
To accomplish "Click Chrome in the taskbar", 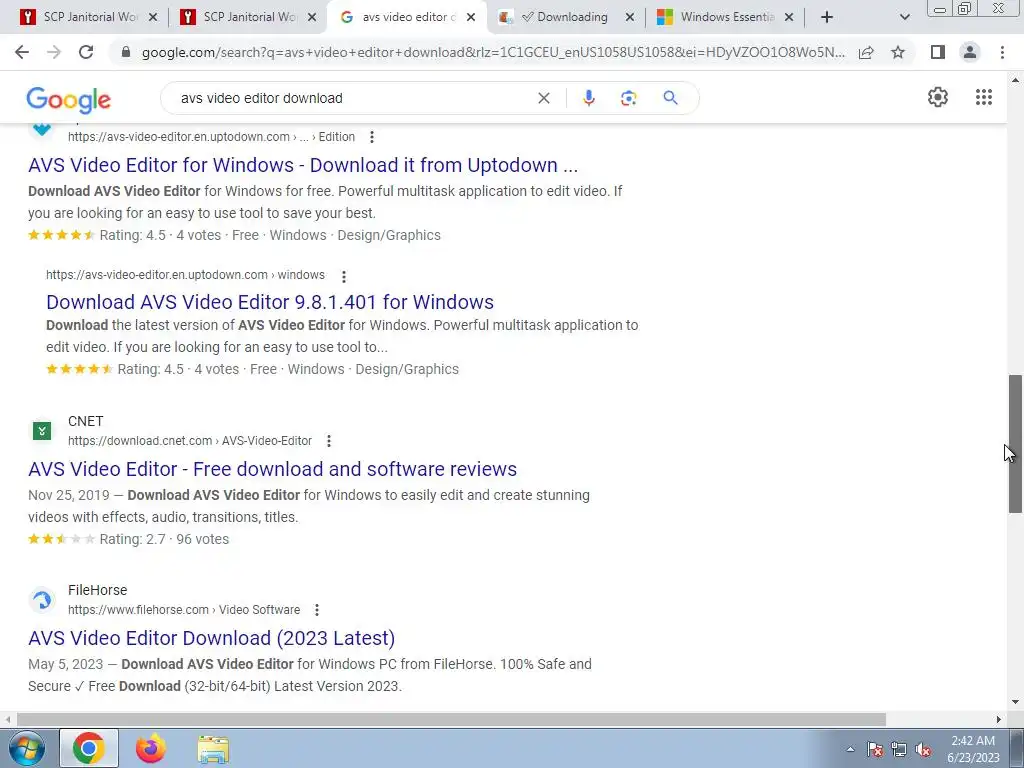I will coord(89,748).
